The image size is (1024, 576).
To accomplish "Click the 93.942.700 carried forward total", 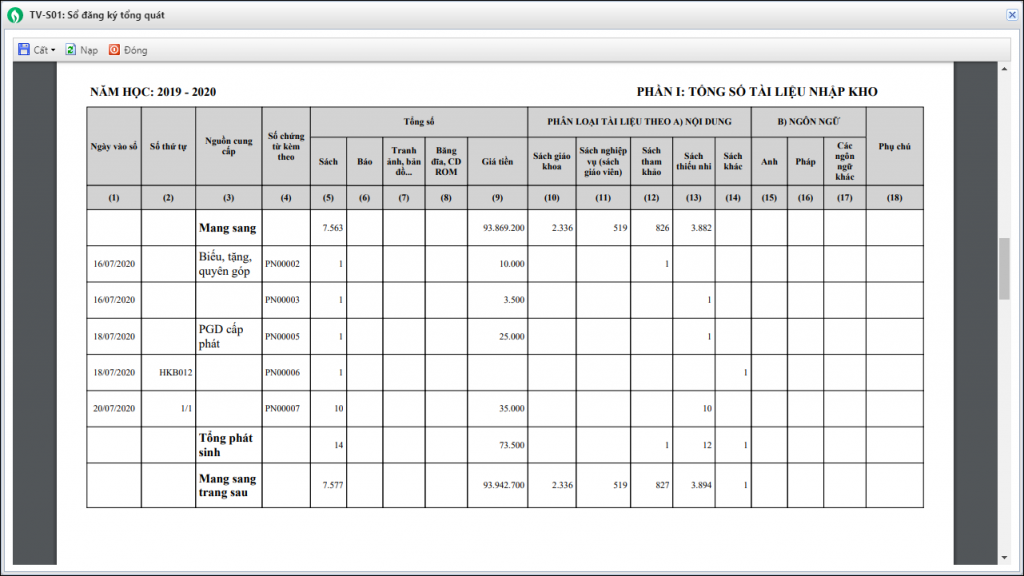I will tap(504, 485).
